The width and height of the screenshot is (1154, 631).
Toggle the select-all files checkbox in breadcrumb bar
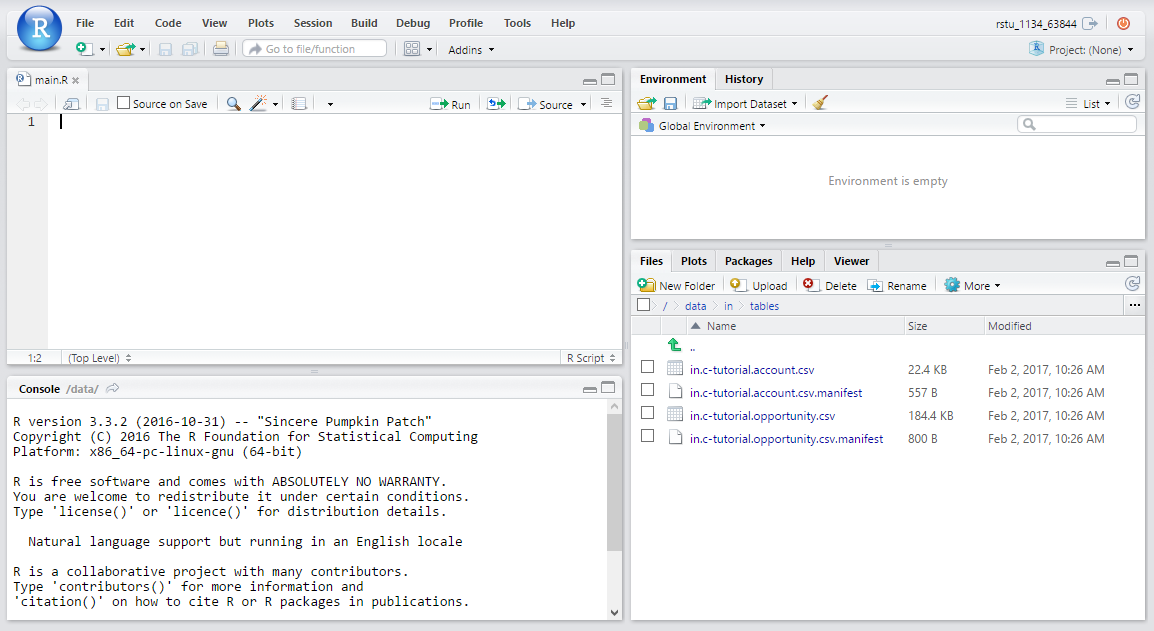644,305
